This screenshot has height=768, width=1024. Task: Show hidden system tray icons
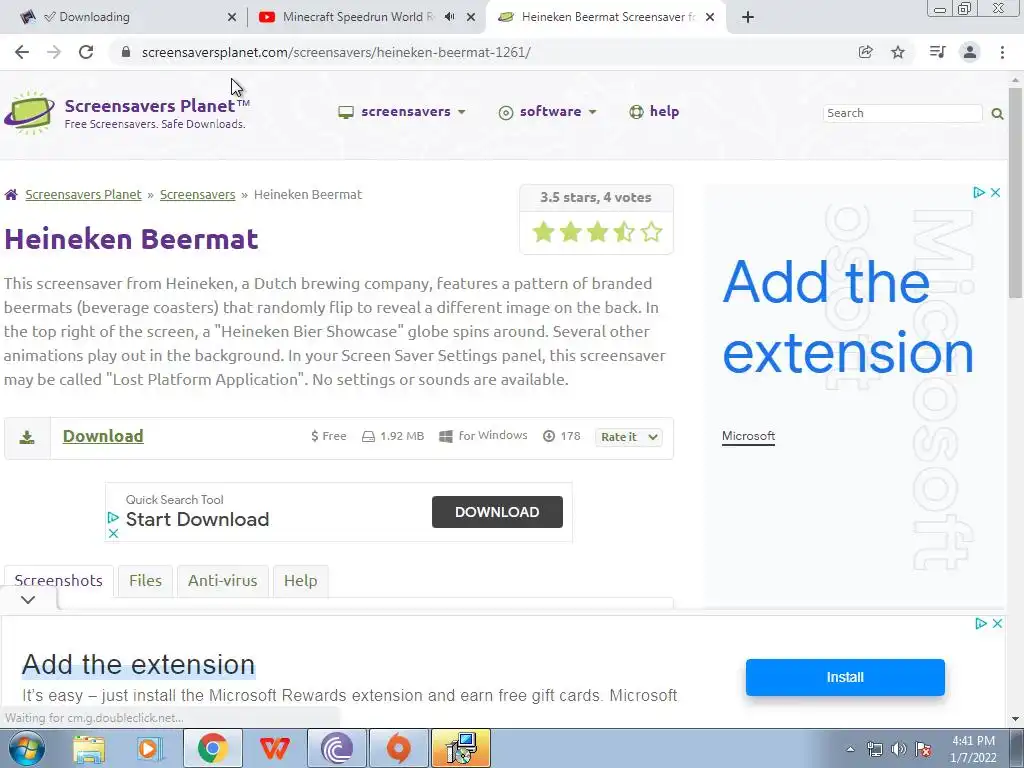(850, 749)
